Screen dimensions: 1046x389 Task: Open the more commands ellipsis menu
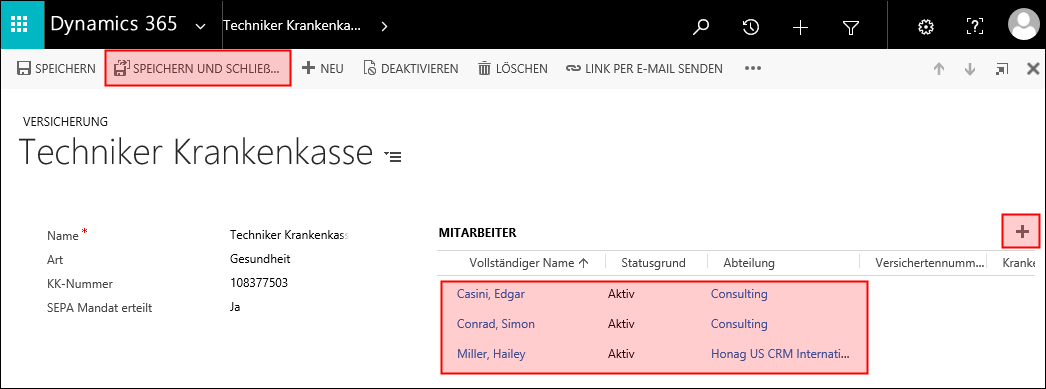pyautogui.click(x=753, y=68)
